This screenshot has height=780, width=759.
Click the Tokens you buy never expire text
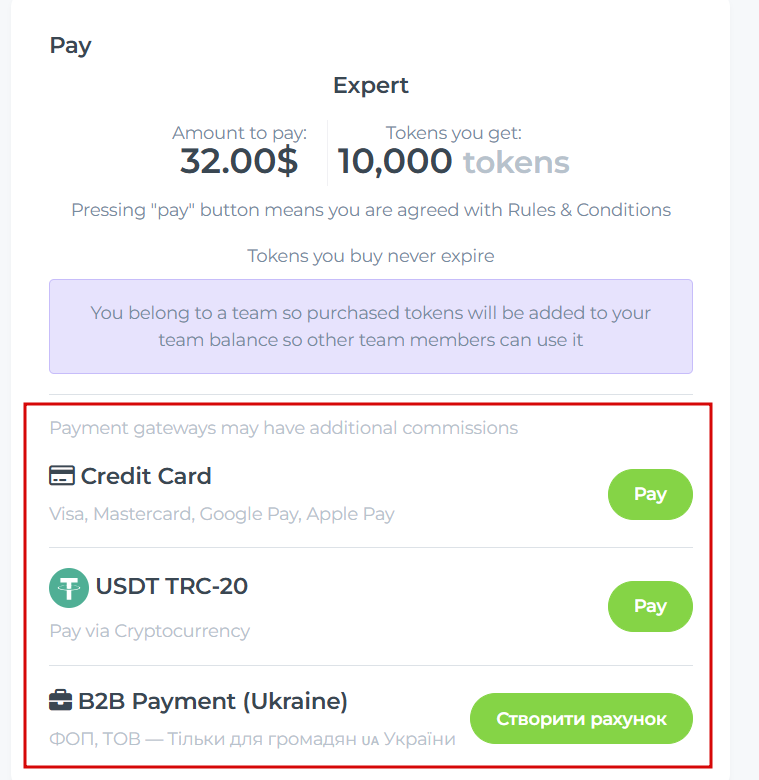371,256
